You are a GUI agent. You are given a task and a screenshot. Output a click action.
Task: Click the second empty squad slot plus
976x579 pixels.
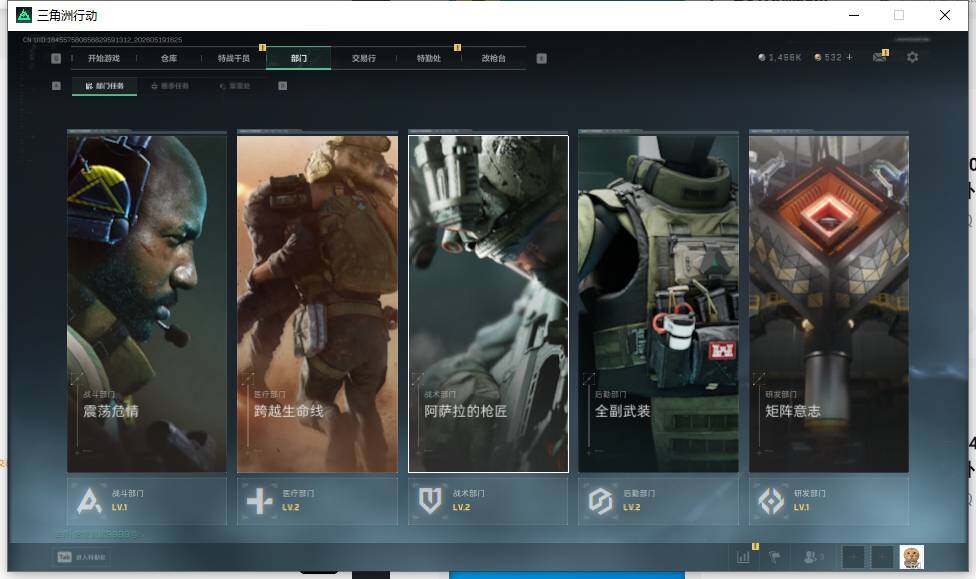pos(882,557)
